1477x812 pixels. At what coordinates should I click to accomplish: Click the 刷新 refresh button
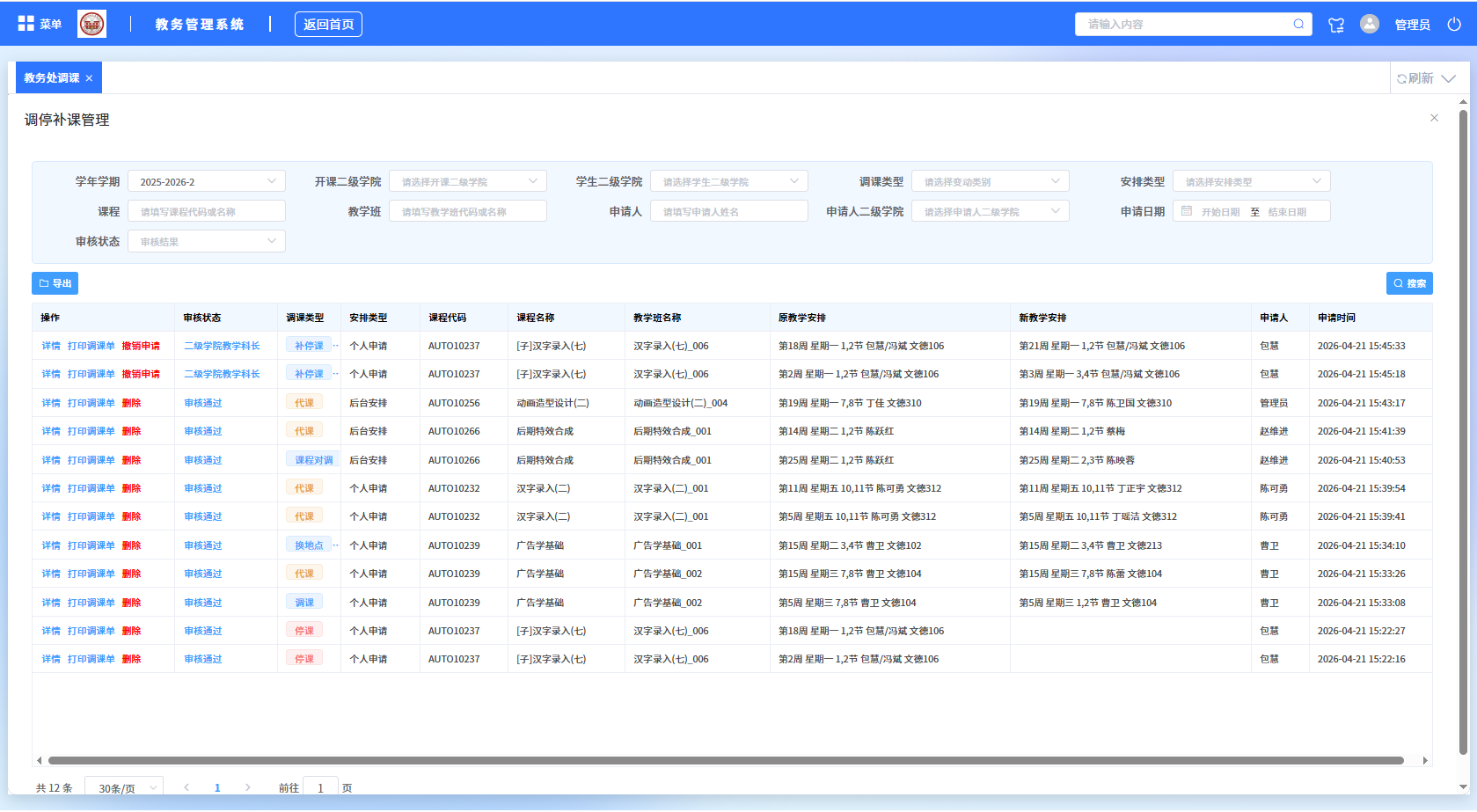[1415, 78]
